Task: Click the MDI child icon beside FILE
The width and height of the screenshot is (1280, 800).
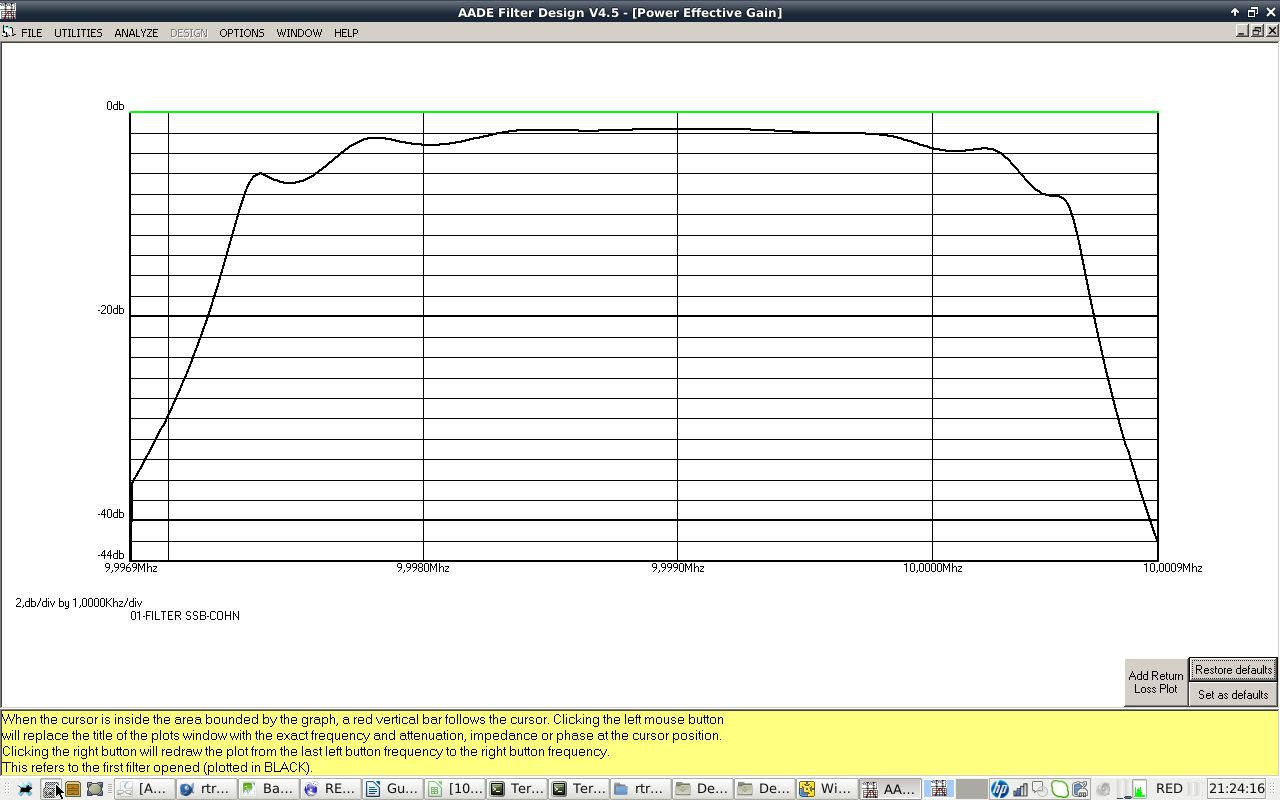Action: click(x=8, y=32)
